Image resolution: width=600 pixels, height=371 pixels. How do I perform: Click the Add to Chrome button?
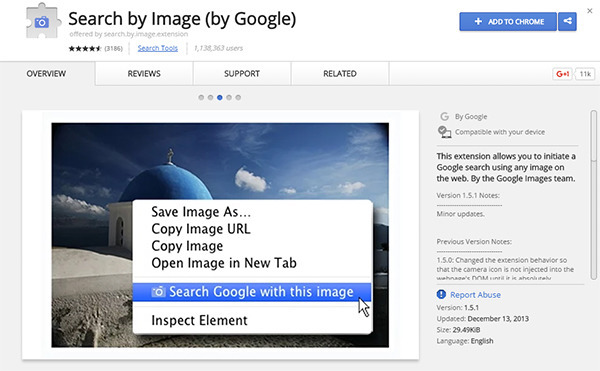click(x=508, y=21)
